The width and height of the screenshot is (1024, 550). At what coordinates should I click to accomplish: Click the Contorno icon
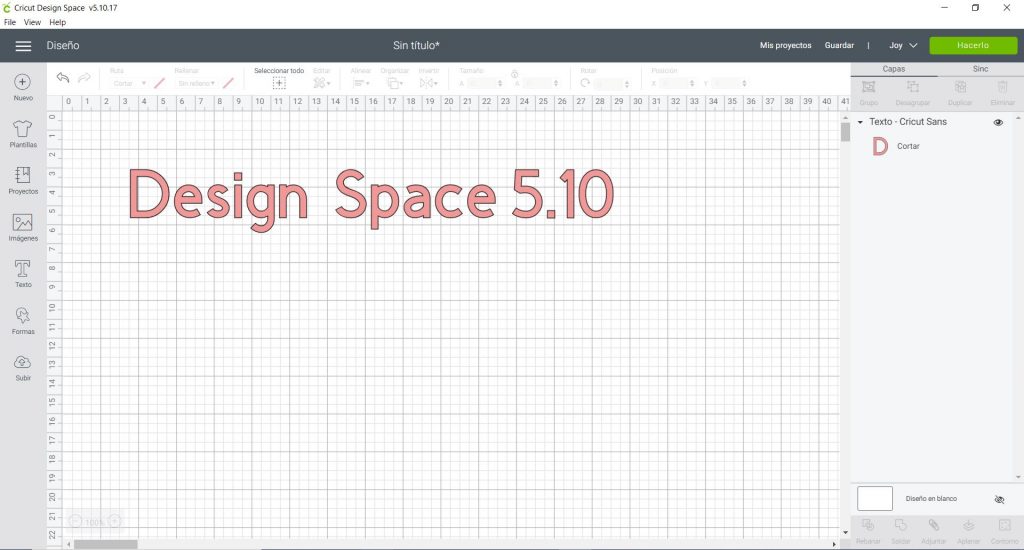tap(1004, 525)
